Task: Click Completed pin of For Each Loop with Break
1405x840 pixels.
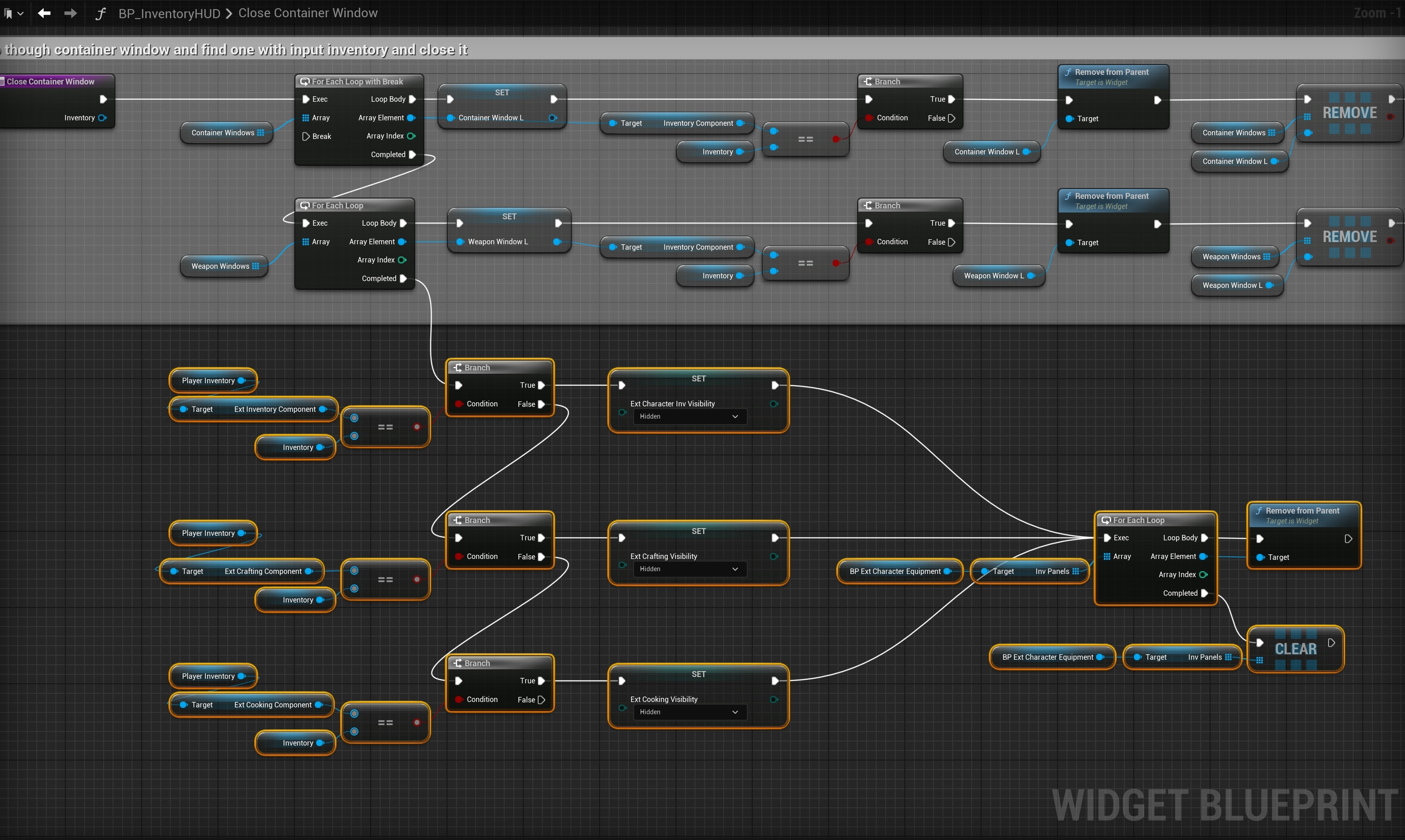Action: pyautogui.click(x=412, y=154)
